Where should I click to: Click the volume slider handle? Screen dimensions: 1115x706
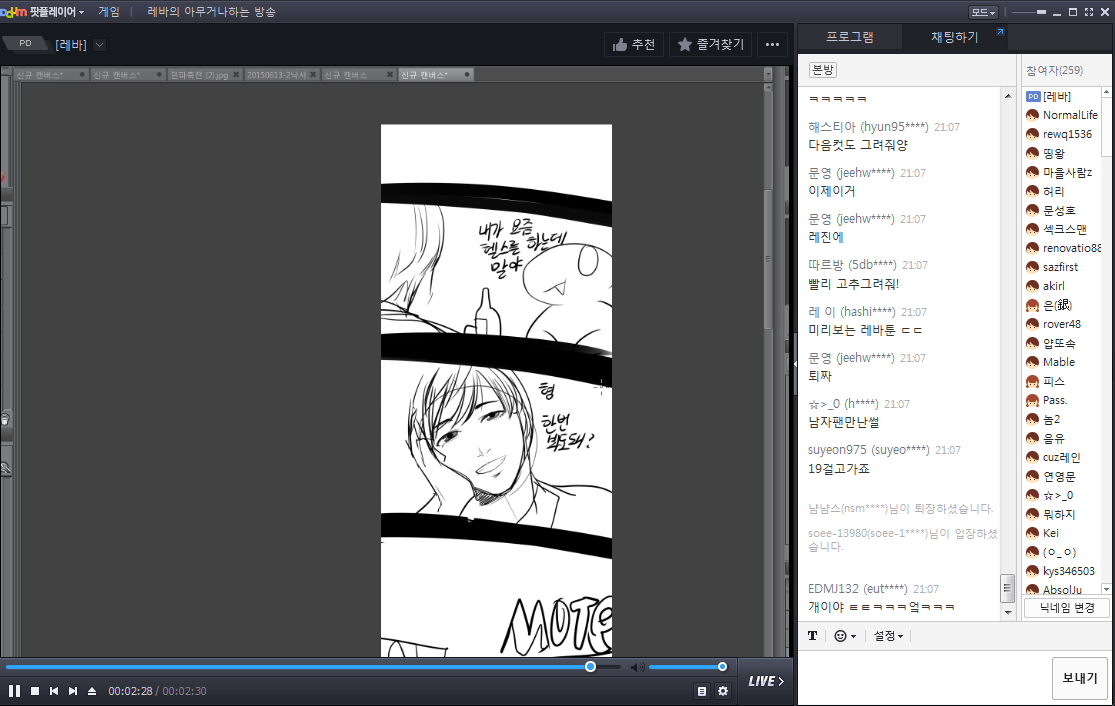tap(722, 667)
